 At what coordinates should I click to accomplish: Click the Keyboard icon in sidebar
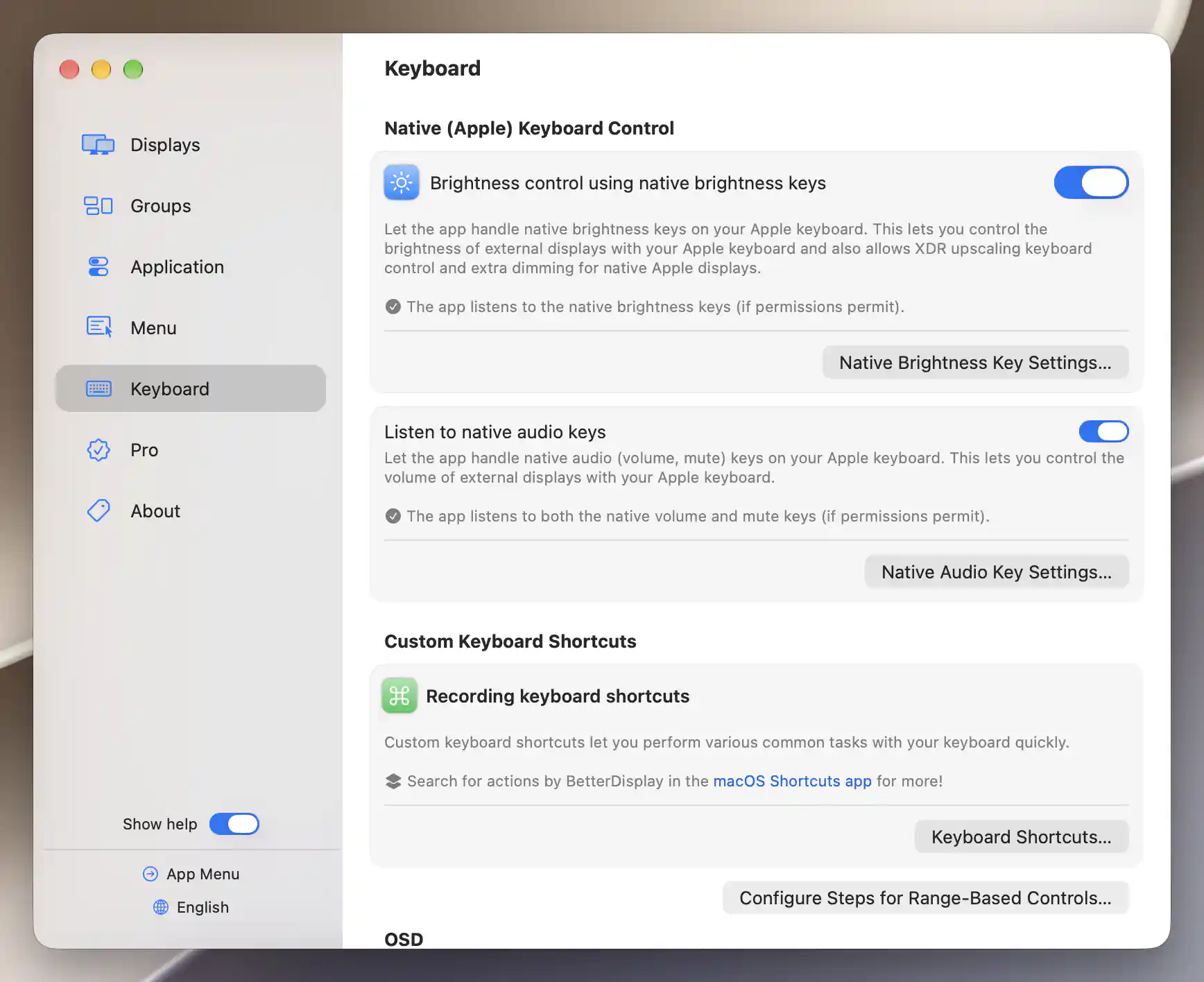point(98,388)
